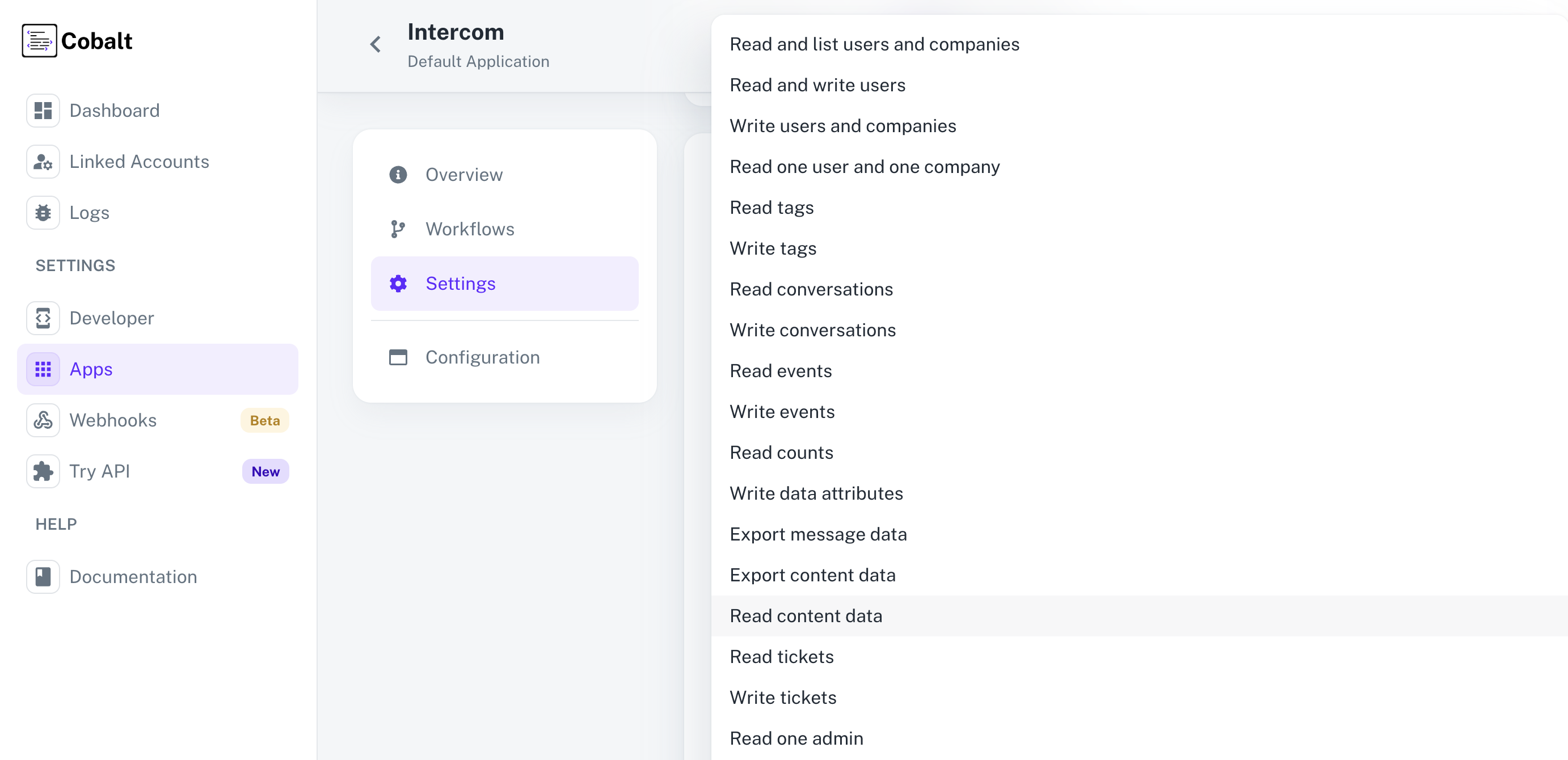Click the Beta badge next to Webhooks

pyautogui.click(x=264, y=420)
